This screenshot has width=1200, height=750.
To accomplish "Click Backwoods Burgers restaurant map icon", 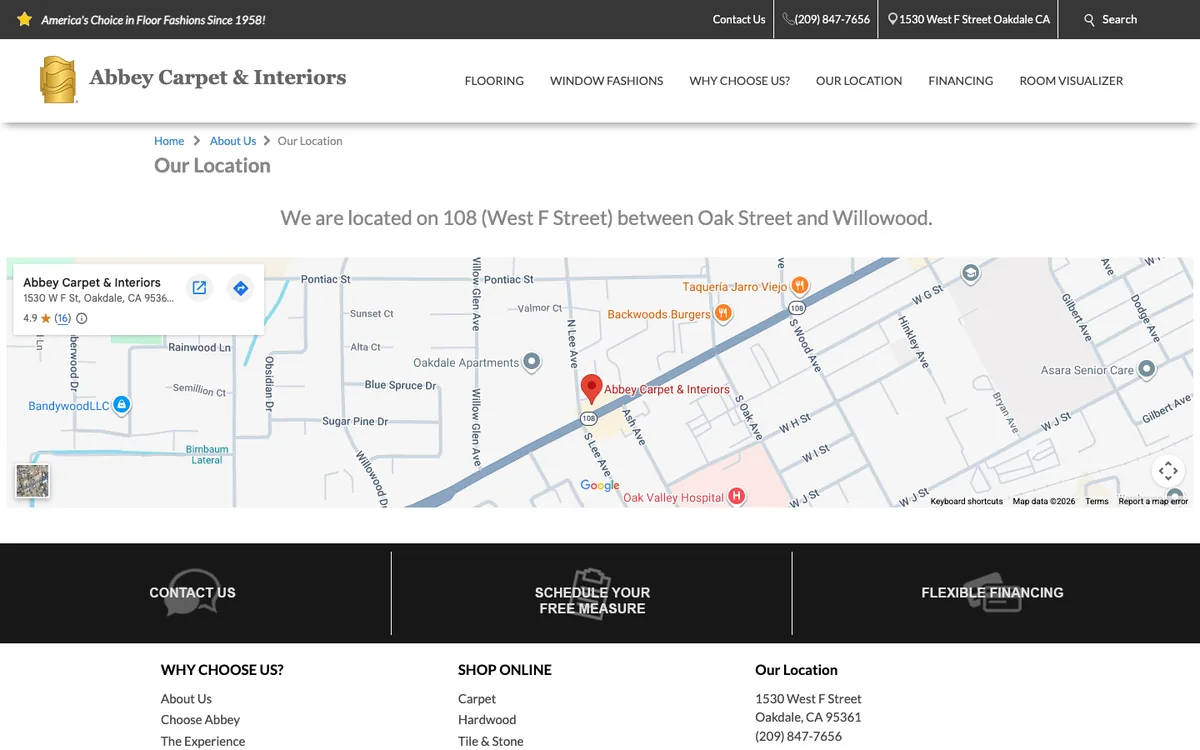I will [x=724, y=314].
